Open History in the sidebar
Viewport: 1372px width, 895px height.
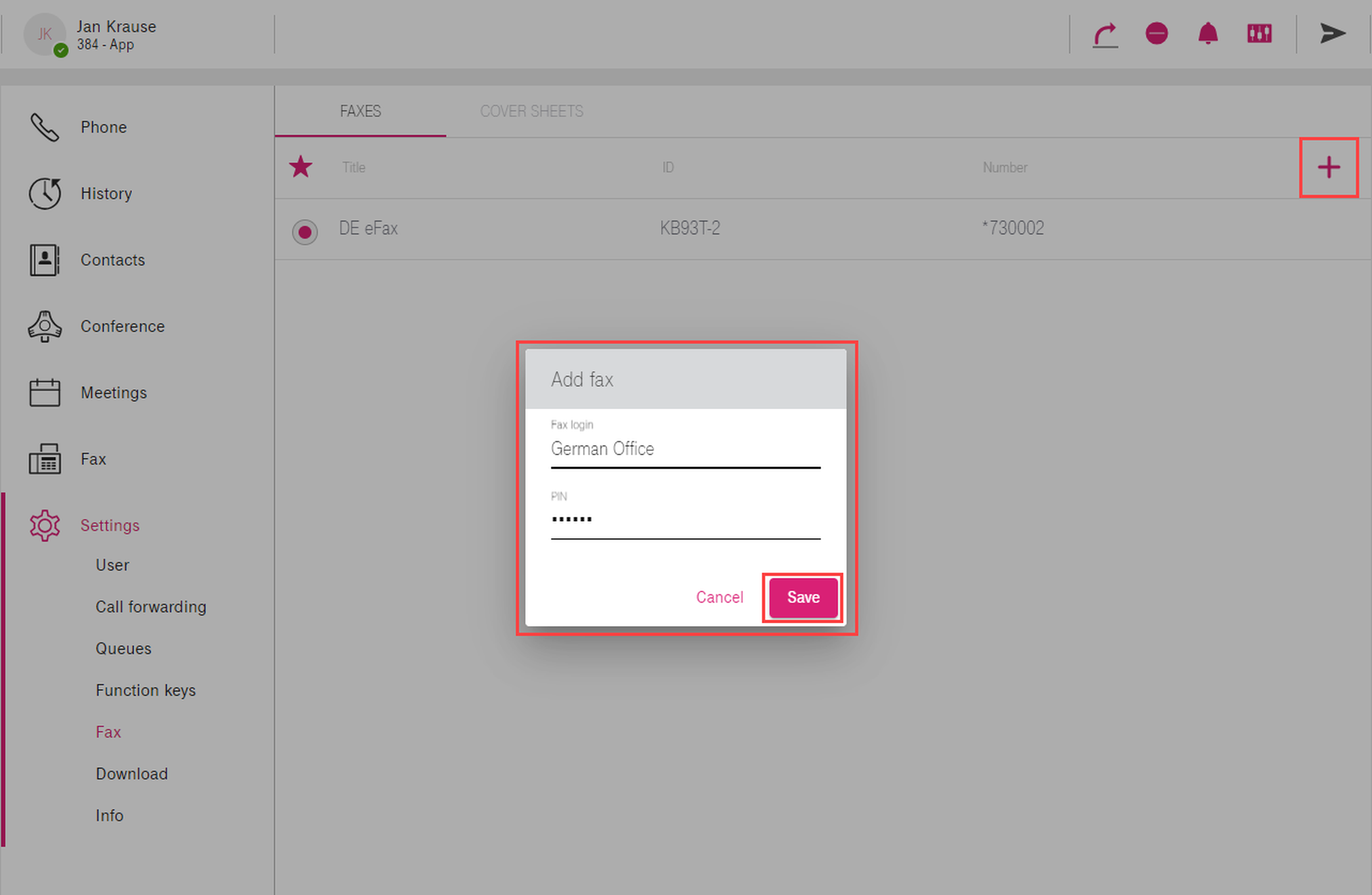pyautogui.click(x=106, y=194)
